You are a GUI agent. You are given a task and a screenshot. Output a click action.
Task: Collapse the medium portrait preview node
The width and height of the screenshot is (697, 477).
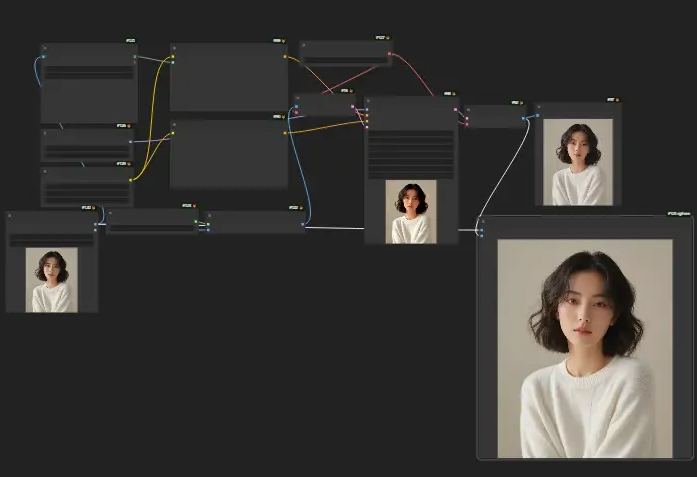(x=539, y=107)
